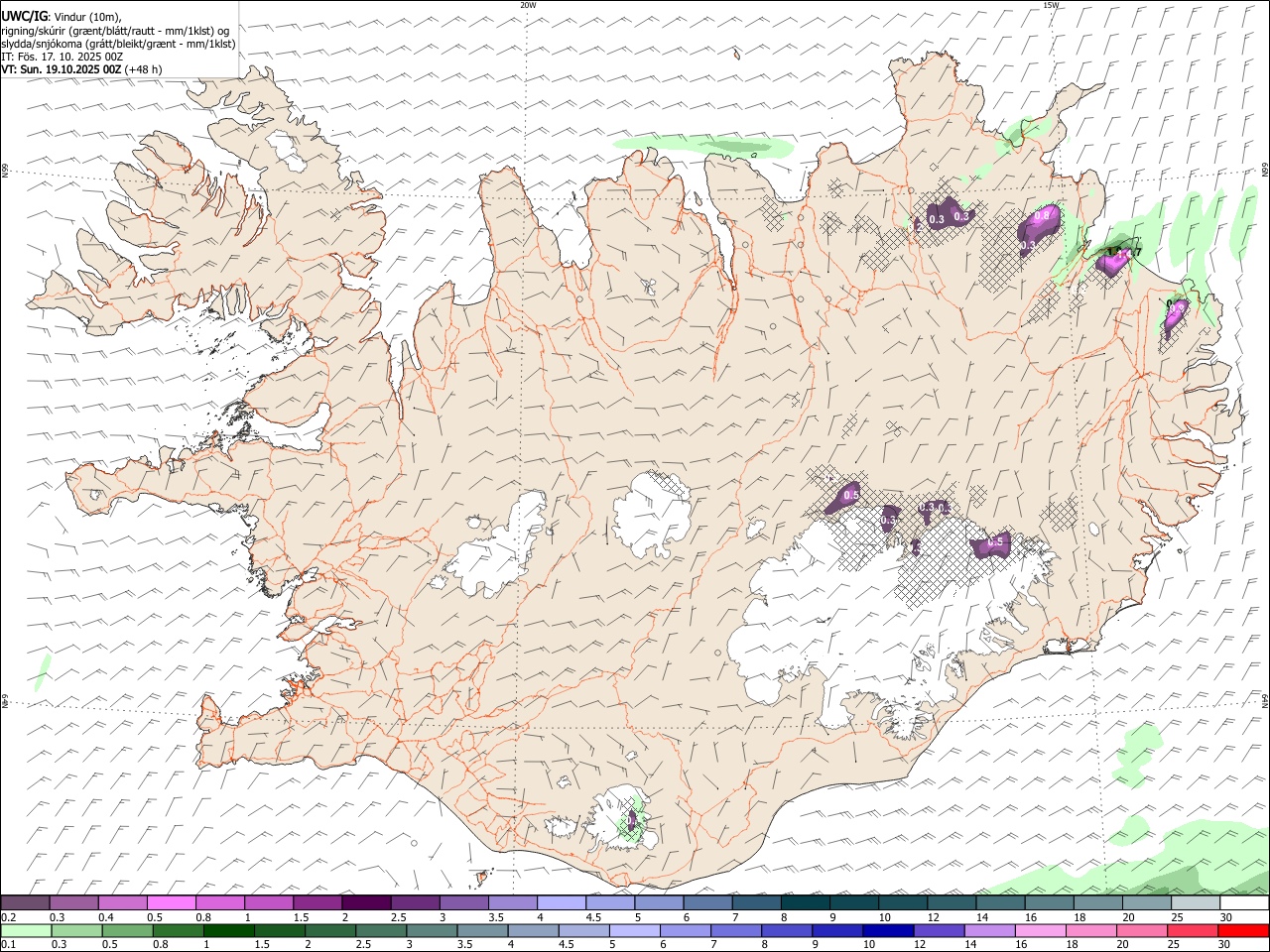Click the 'IT: Fös. 17. 10. 2025 00Z' line

[x=63, y=57]
